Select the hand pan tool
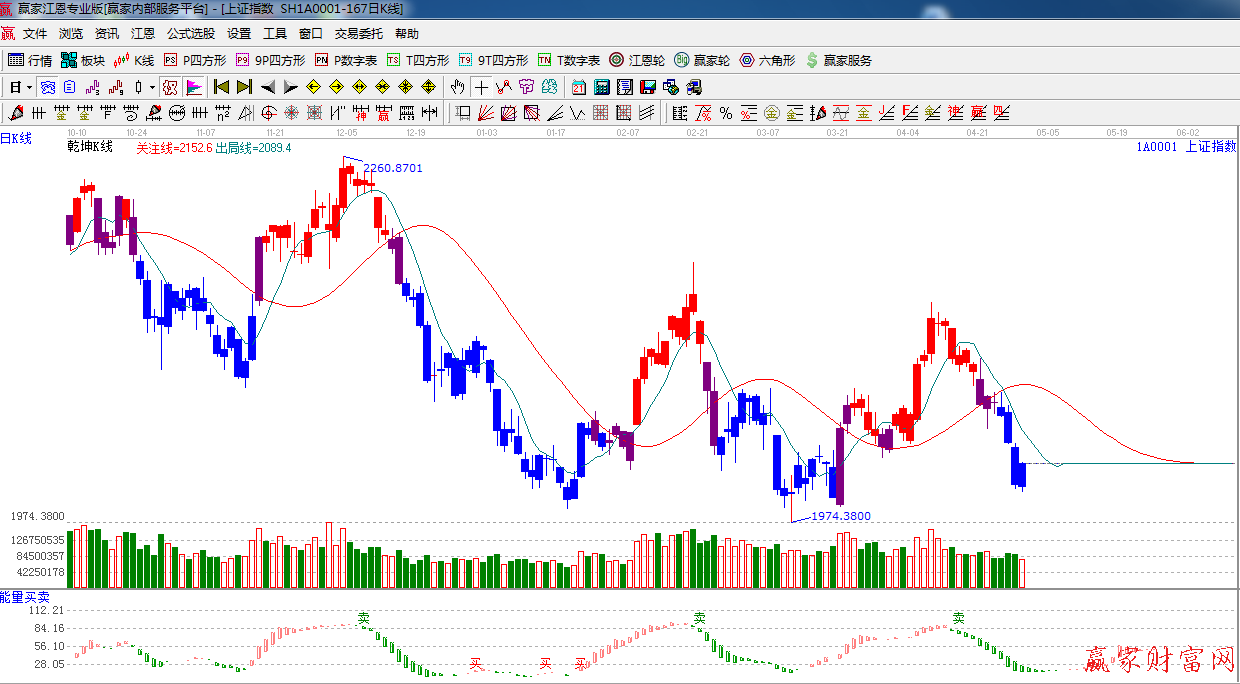1240x684 pixels. (x=459, y=87)
